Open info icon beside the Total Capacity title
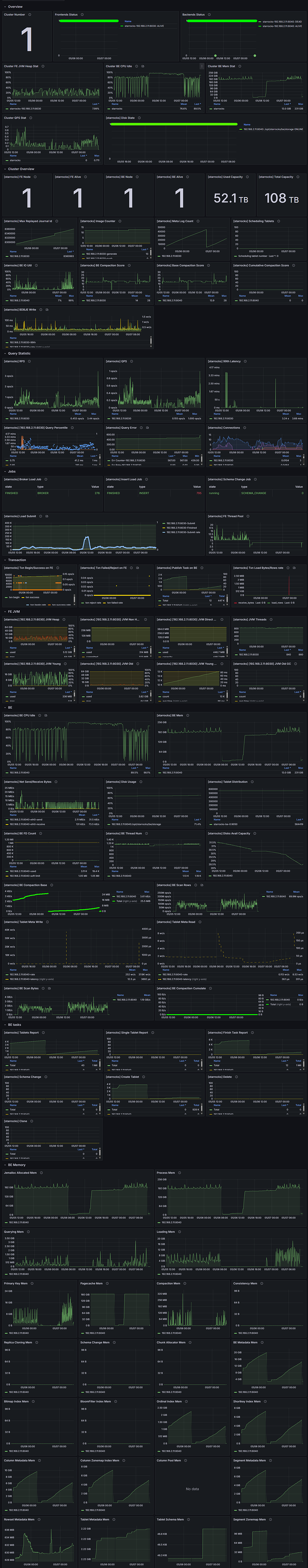The width and height of the screenshot is (308, 1568). pyautogui.click(x=298, y=177)
